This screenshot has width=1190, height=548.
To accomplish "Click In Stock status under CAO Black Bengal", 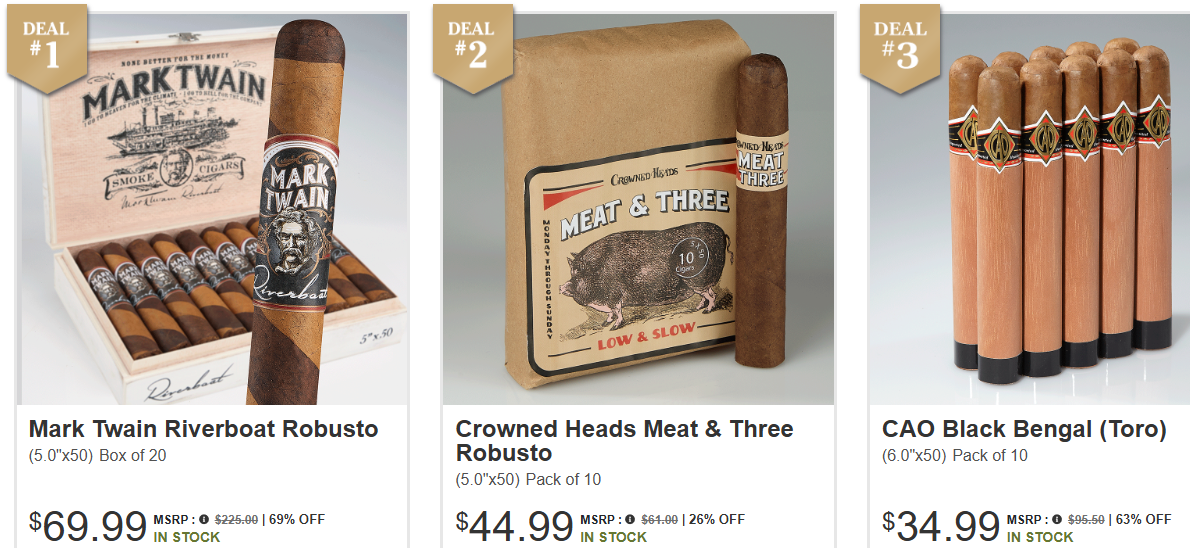I will click(x=1040, y=537).
